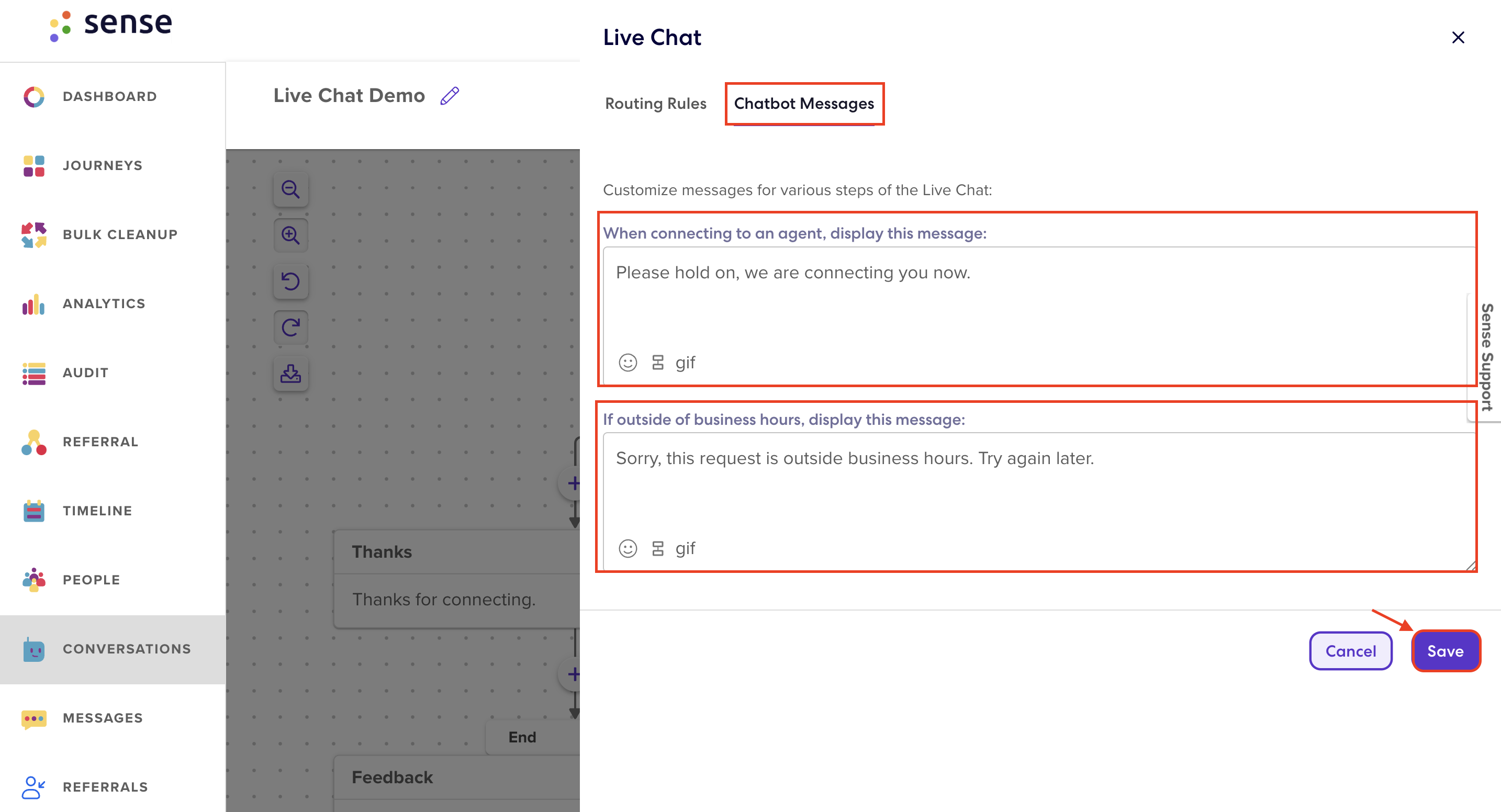1501x812 pixels.
Task: Open emoji picker in the business hours message
Action: [628, 548]
